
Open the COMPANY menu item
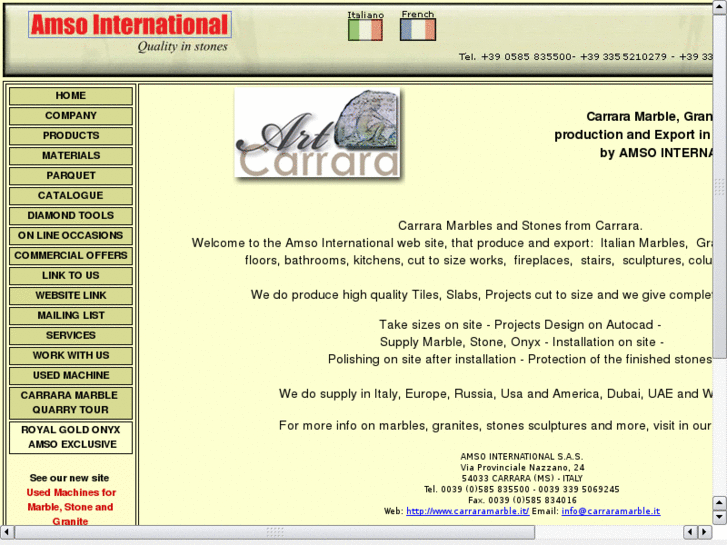pos(71,115)
